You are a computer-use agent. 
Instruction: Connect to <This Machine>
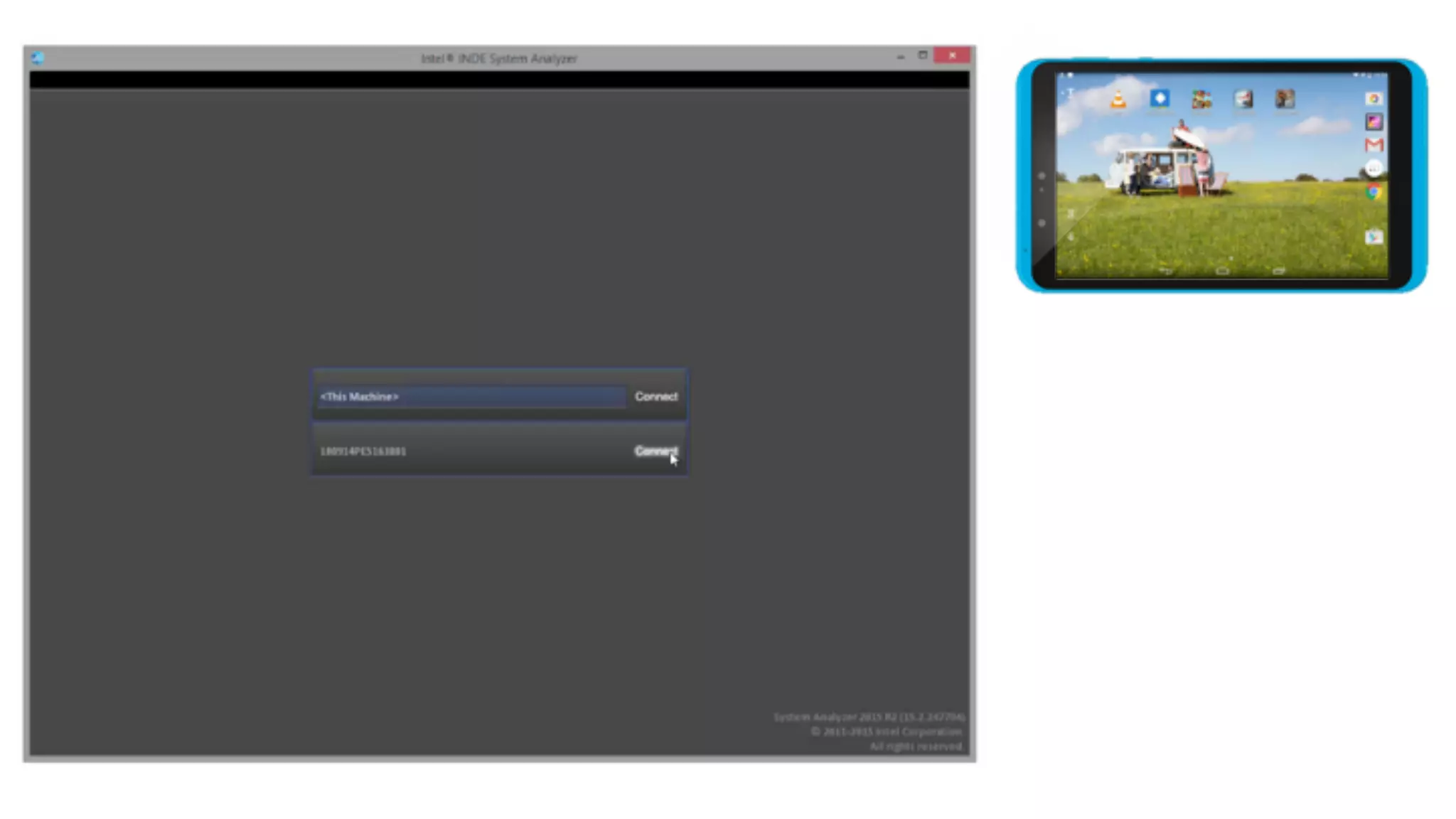[x=655, y=397]
